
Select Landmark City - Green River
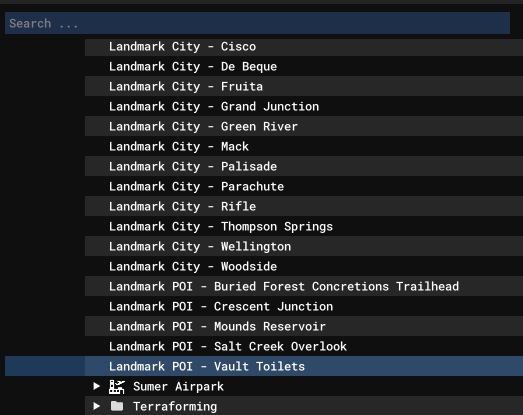coord(304,126)
